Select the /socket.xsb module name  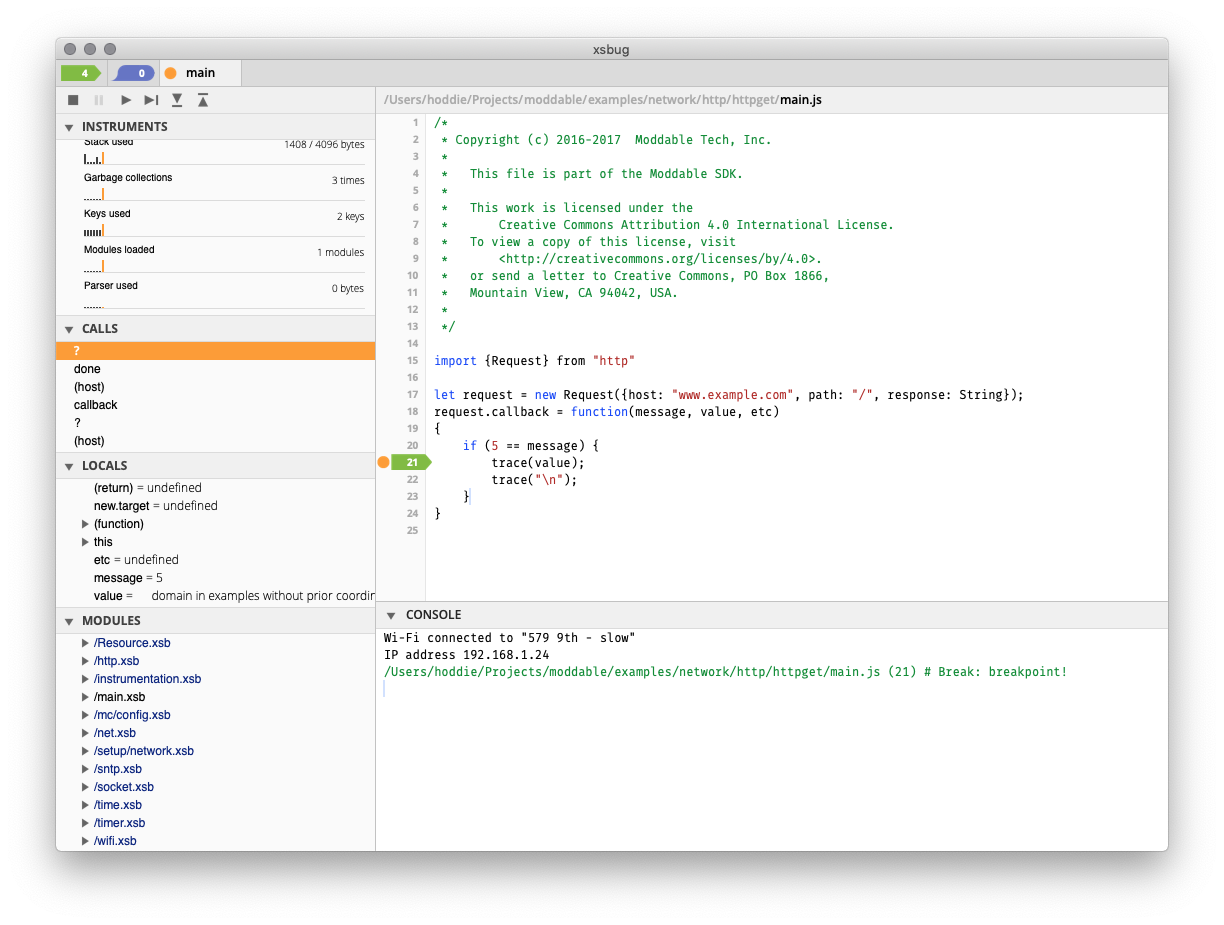[124, 787]
